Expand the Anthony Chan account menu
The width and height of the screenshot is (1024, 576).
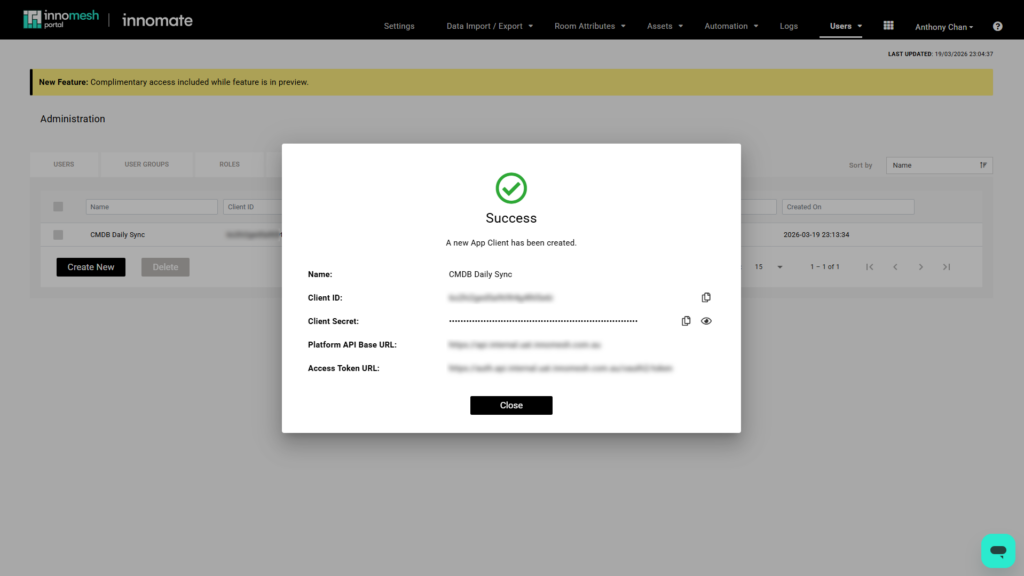pos(943,27)
